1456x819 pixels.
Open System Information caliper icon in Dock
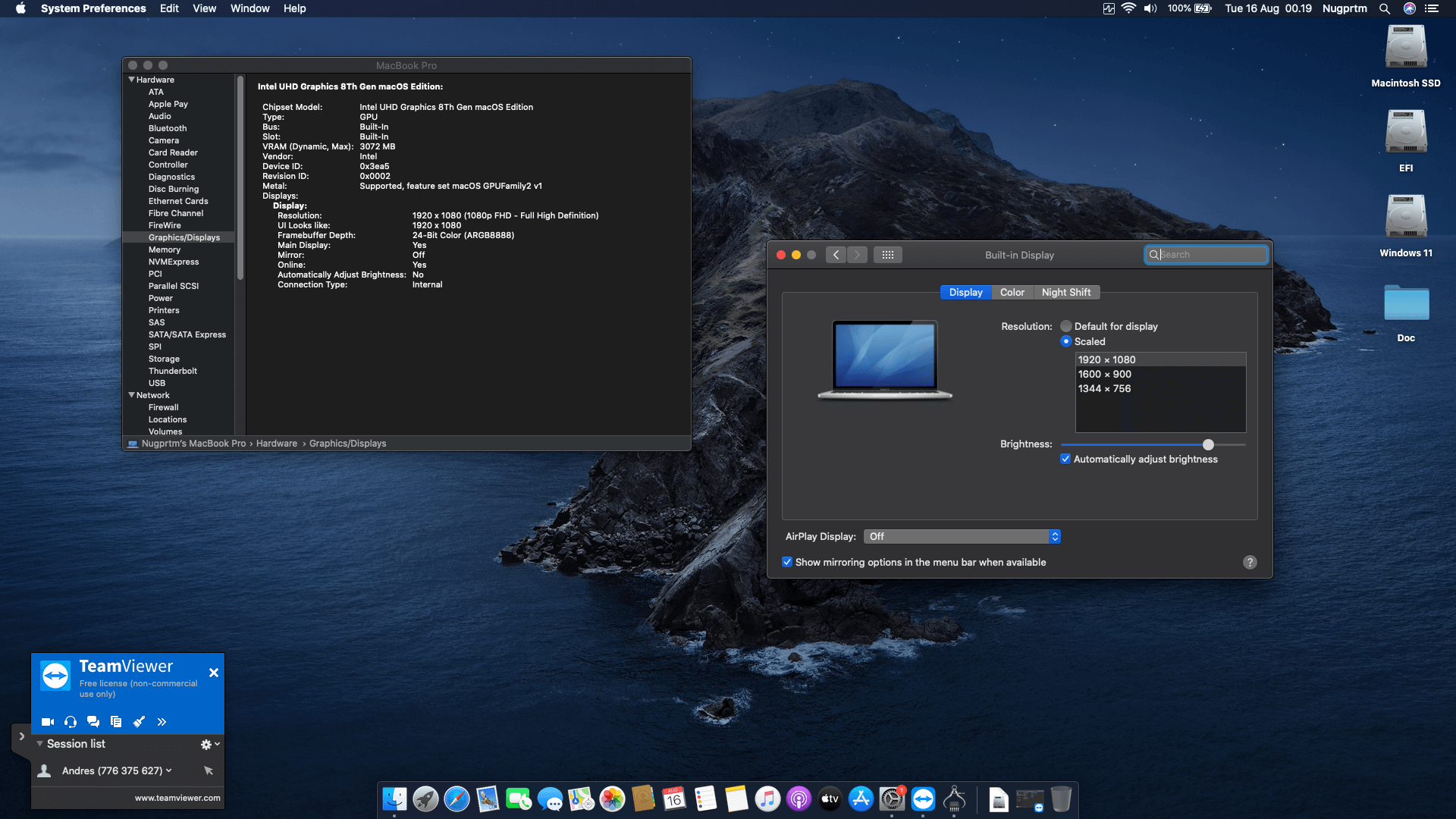coord(954,799)
